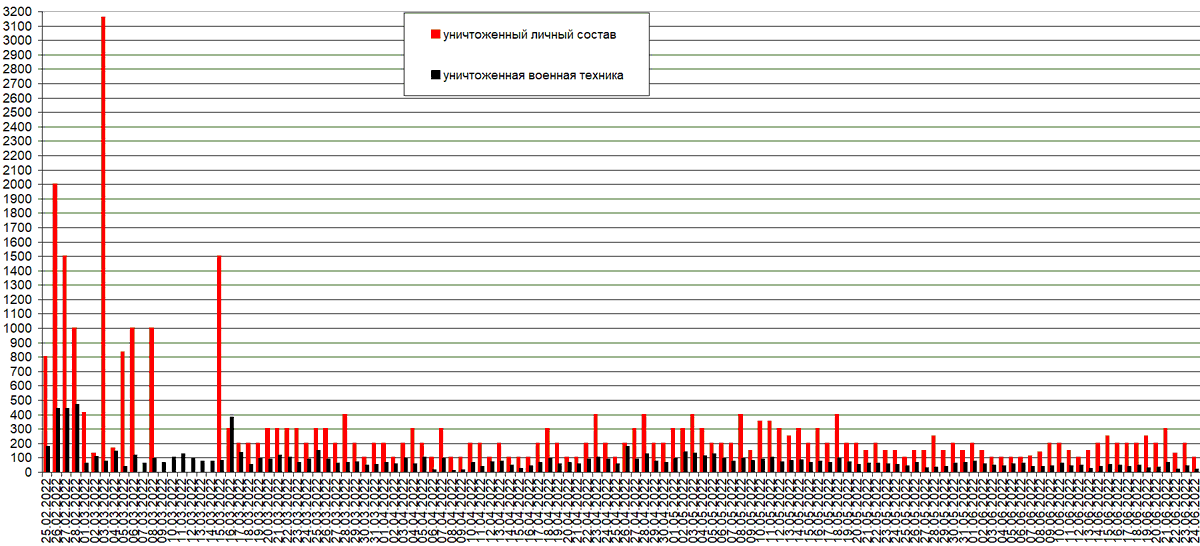This screenshot has width=1200, height=546.
Task: Click y-axis label 2000
Action: coord(18,184)
